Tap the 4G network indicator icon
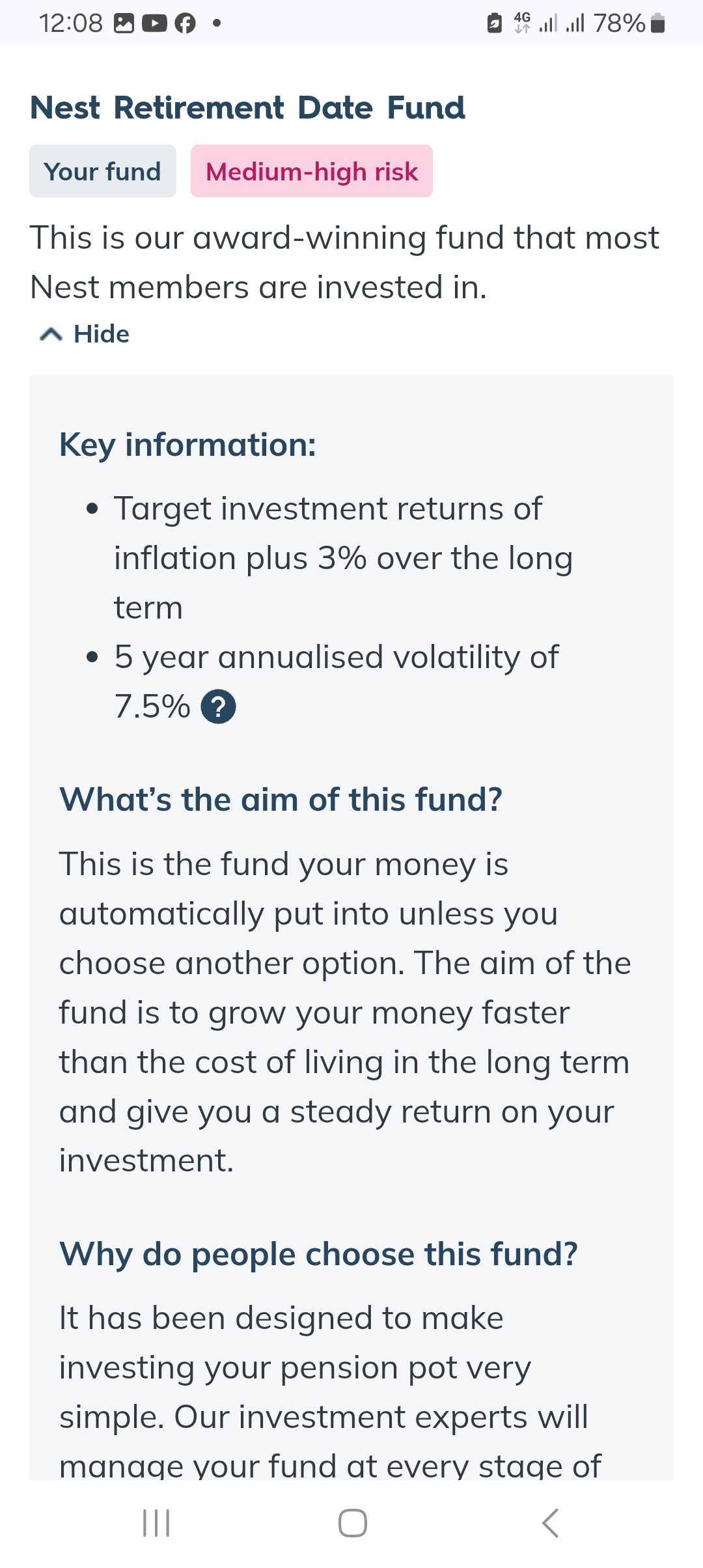The image size is (703, 1568). tap(522, 23)
